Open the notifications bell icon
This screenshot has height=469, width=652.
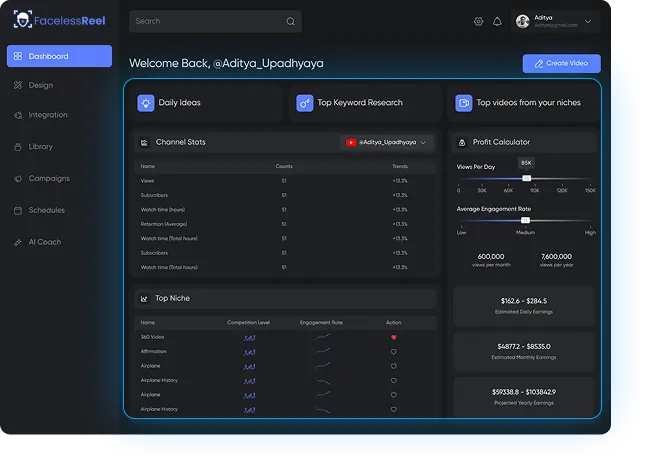coord(497,21)
